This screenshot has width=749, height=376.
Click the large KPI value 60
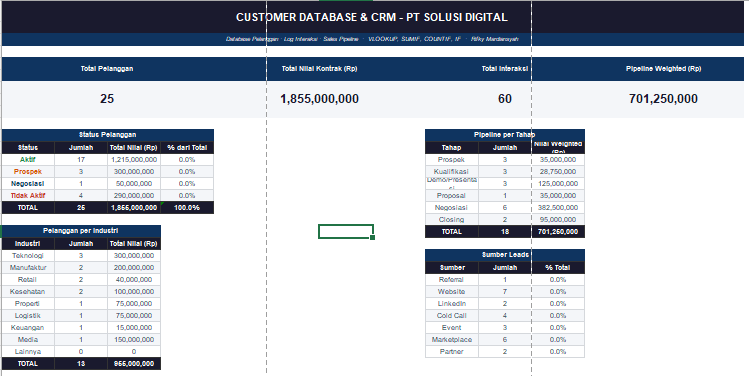505,99
